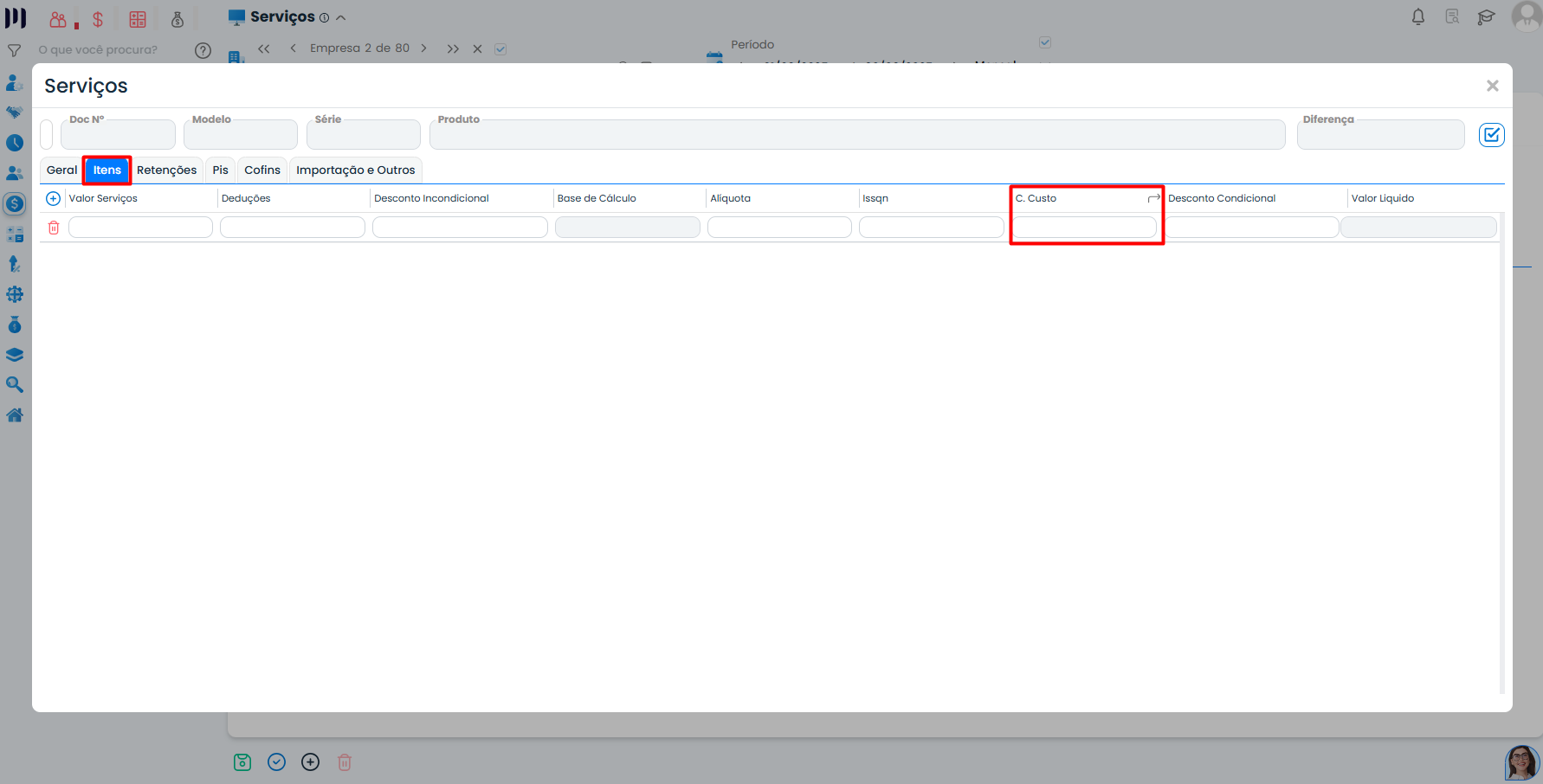Click the green save icon at bottom
This screenshot has width=1543, height=784.
[x=242, y=762]
